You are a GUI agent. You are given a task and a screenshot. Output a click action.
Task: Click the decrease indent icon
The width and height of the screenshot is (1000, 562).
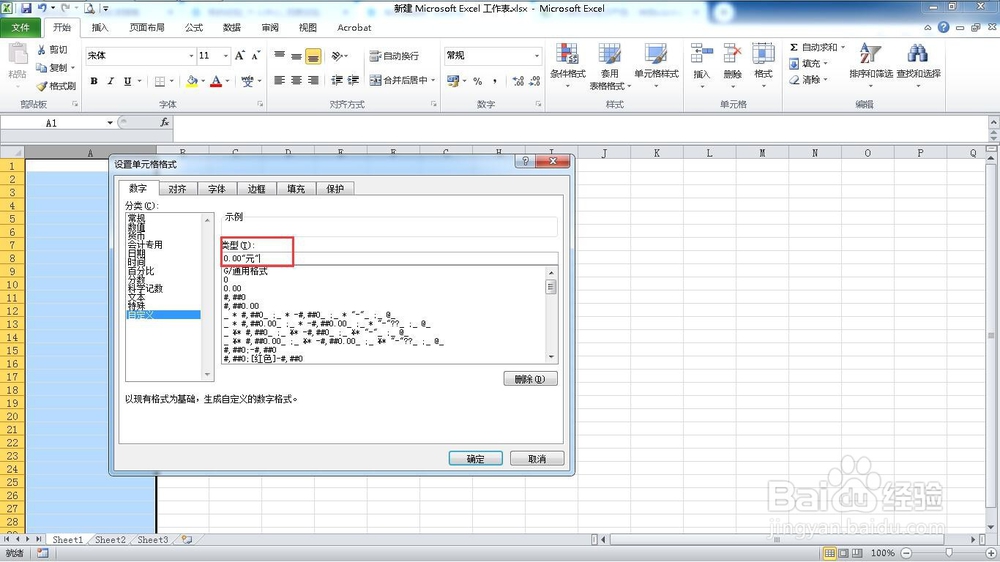337,80
